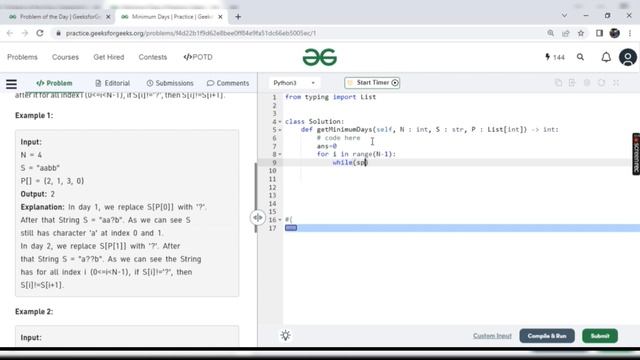Open the notifications bell
This screenshot has height=360, width=640.
(x=606, y=57)
